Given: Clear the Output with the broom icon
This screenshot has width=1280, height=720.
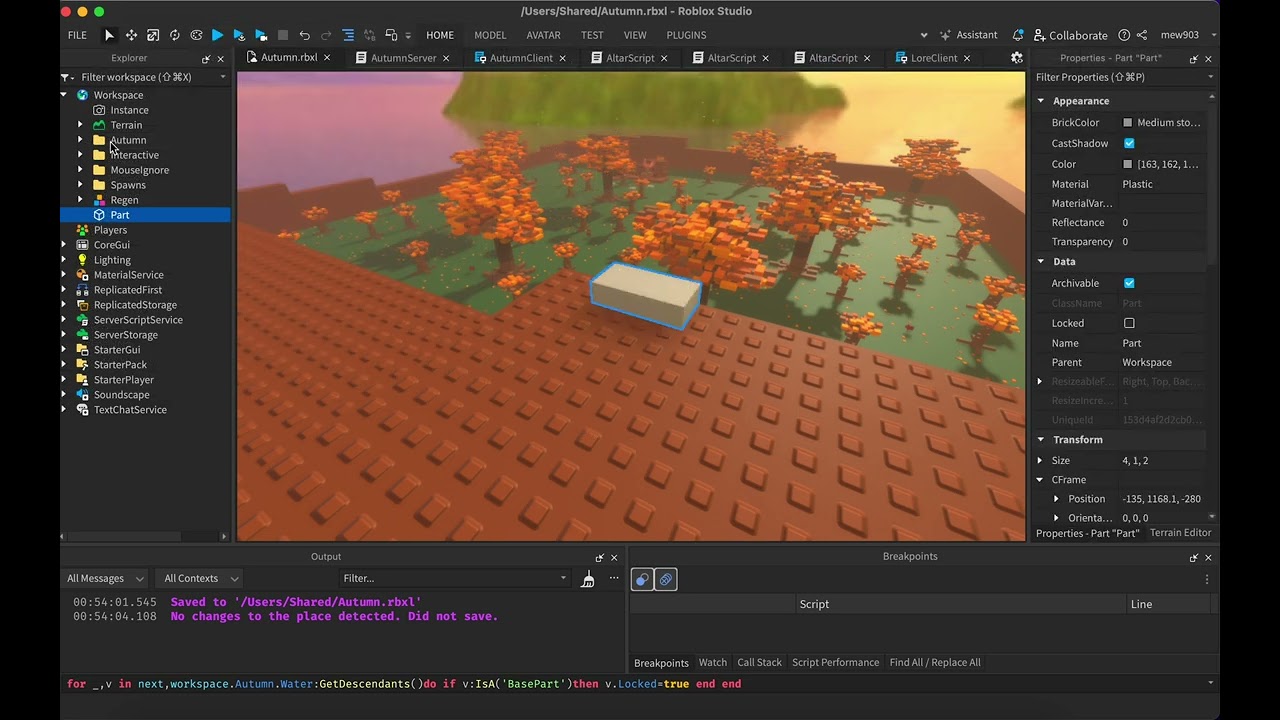Looking at the screenshot, I should pyautogui.click(x=588, y=579).
